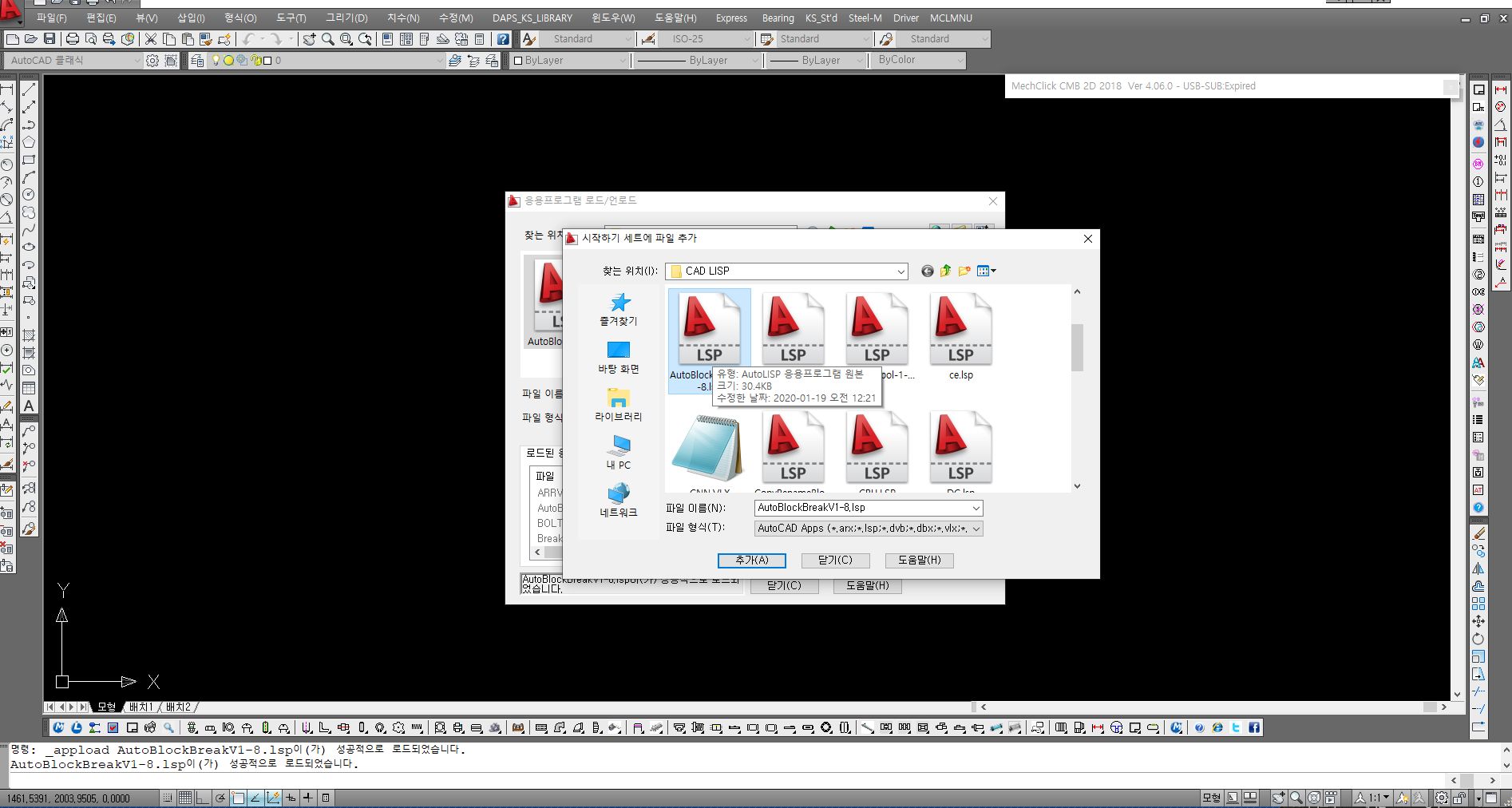This screenshot has height=808, width=1512.
Task: Toggle Object Snap in status bar
Action: [x=238, y=798]
